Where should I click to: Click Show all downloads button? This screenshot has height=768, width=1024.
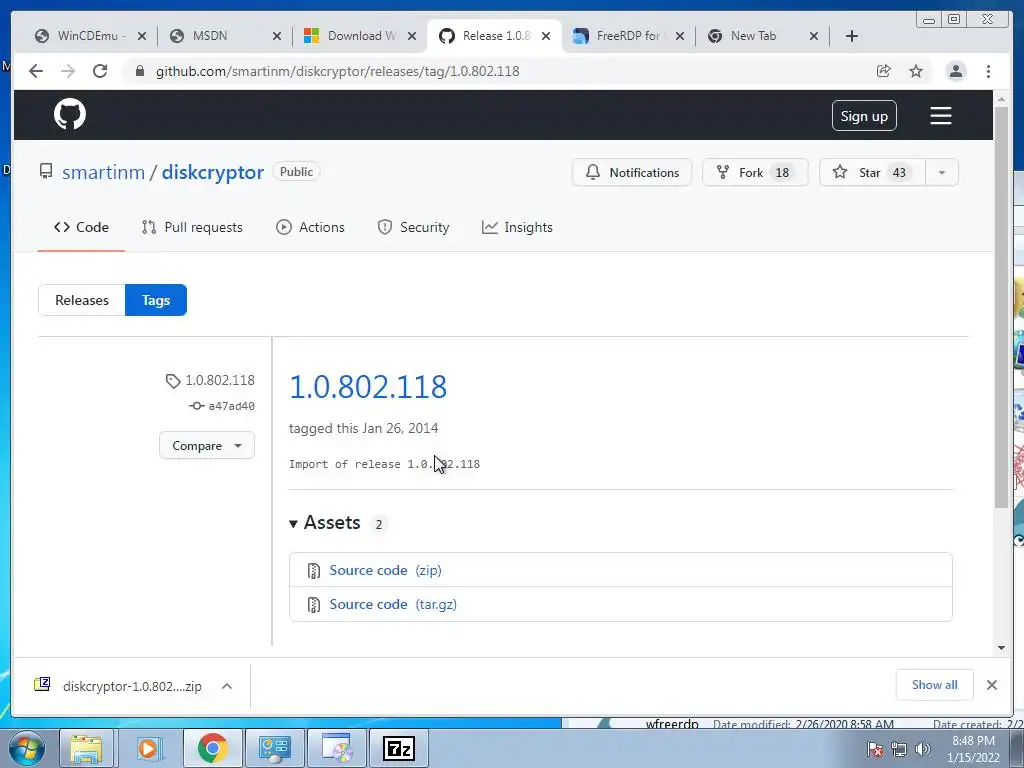click(935, 684)
